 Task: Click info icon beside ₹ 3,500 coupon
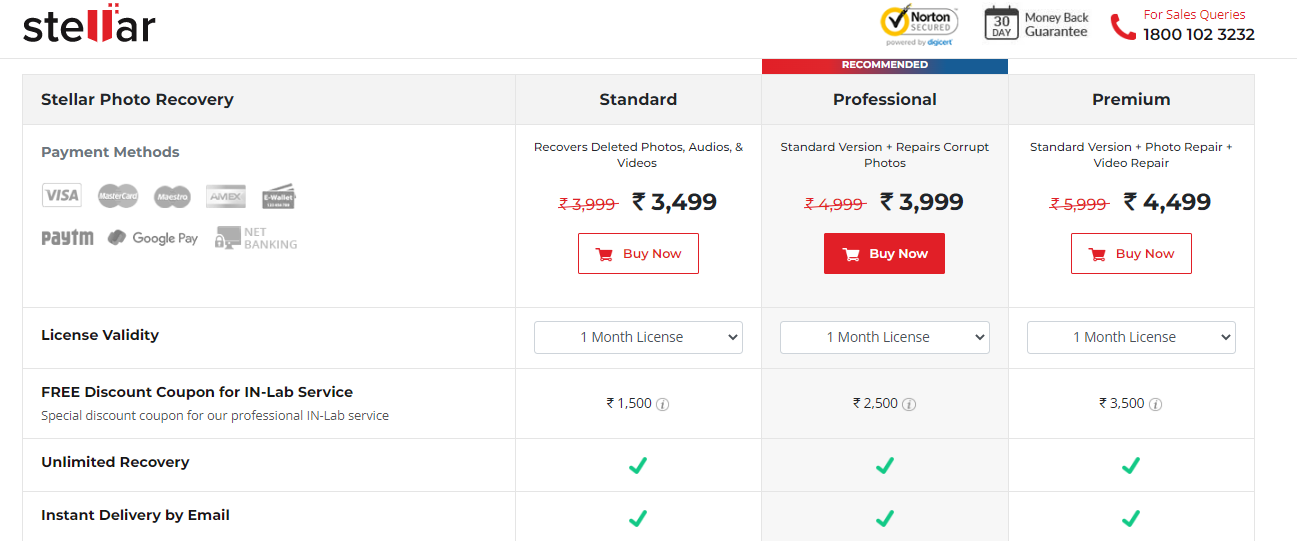coord(1155,404)
